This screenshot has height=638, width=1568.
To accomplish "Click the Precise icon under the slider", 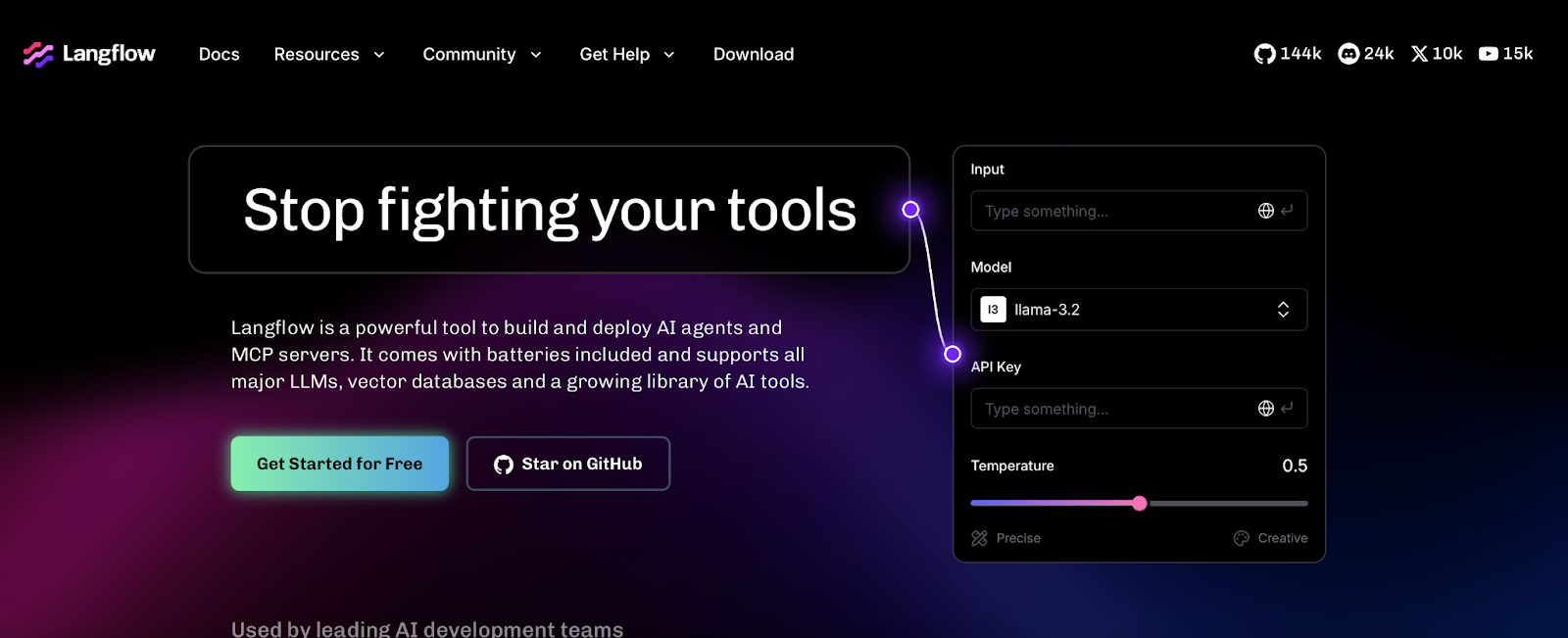I will (x=979, y=538).
